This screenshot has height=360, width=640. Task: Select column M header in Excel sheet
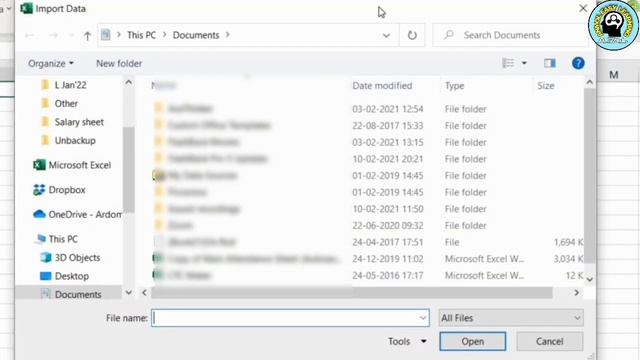click(x=613, y=75)
